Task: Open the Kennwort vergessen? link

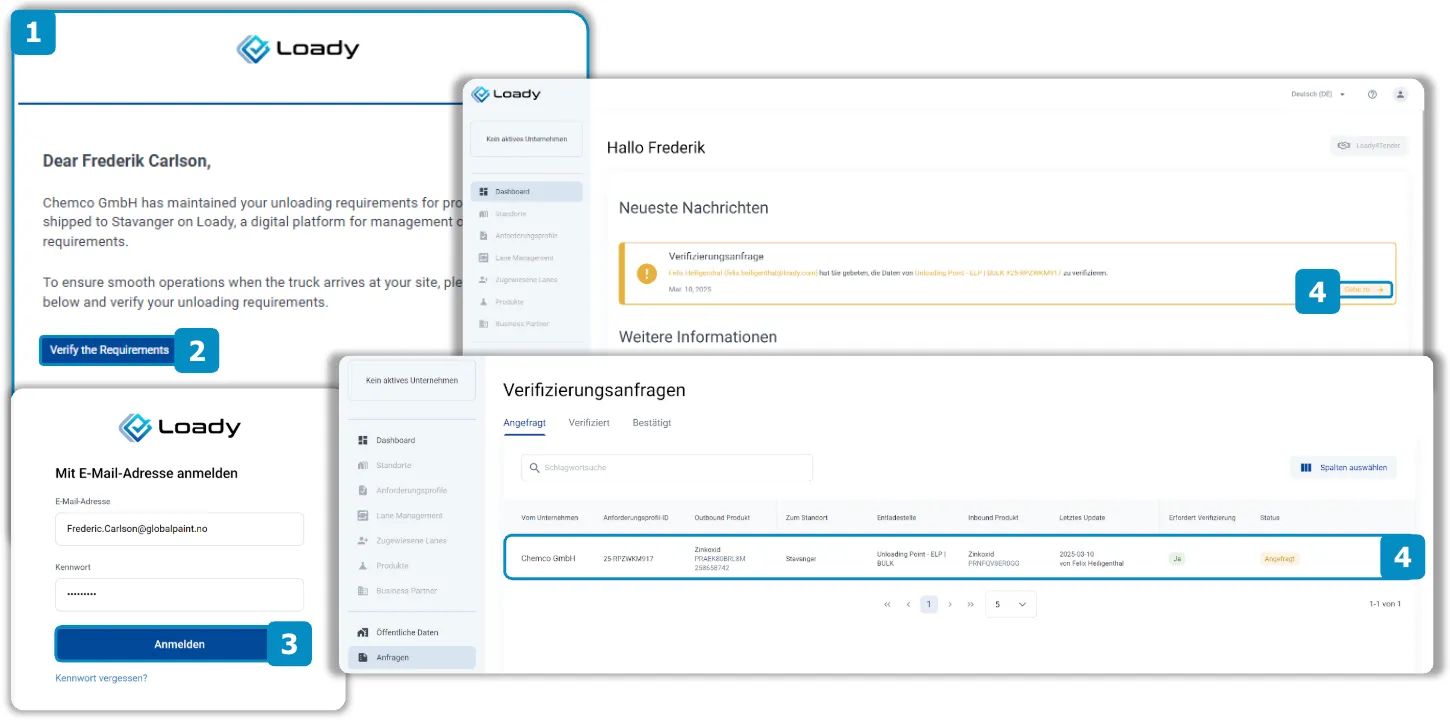Action: pos(101,678)
